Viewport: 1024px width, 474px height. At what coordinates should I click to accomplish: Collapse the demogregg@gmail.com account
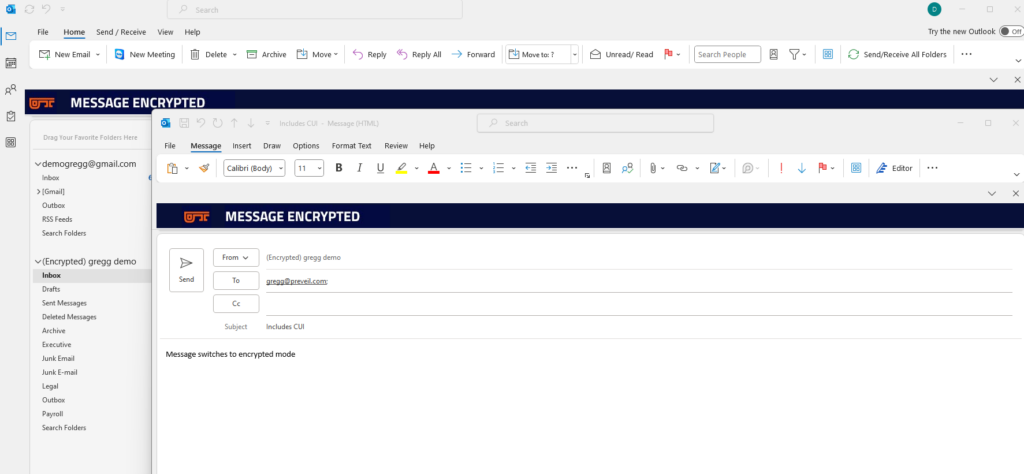click(x=38, y=164)
